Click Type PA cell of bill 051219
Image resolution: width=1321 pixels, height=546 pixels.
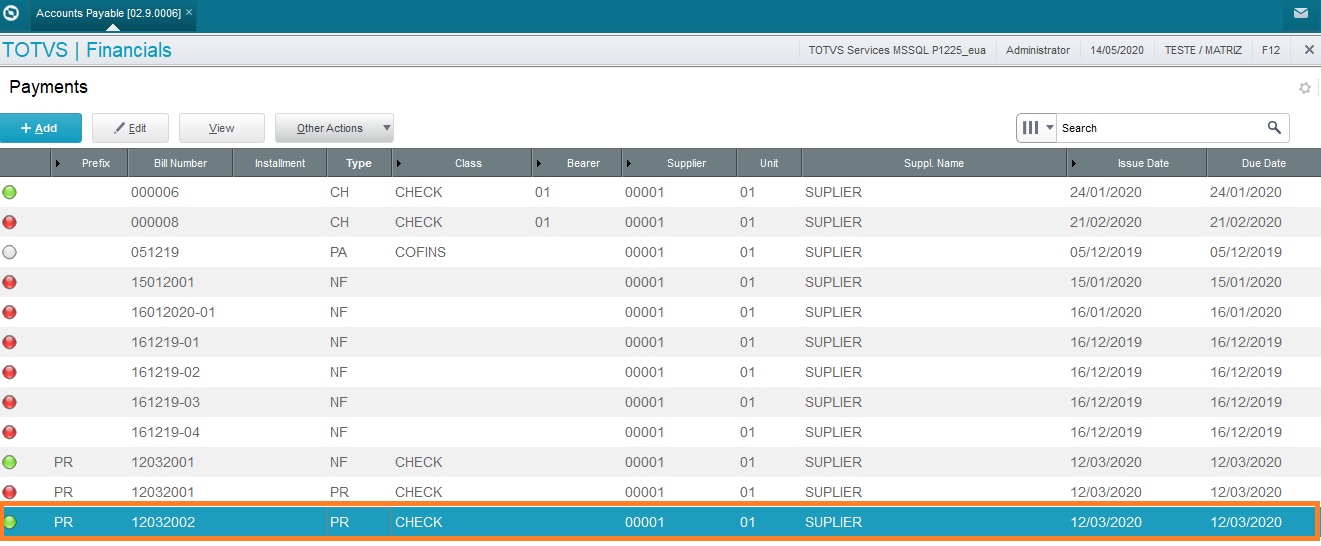point(339,252)
